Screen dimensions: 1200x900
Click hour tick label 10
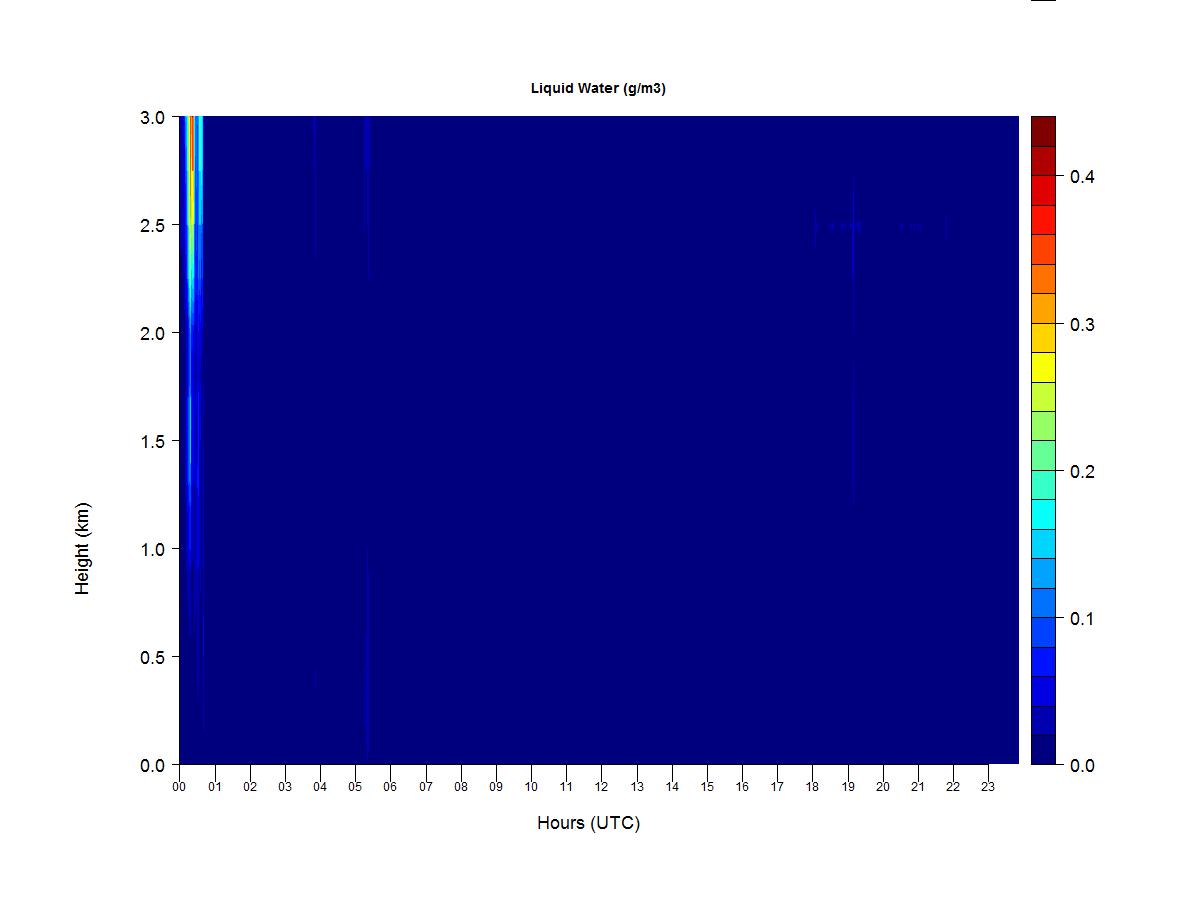pos(531,787)
